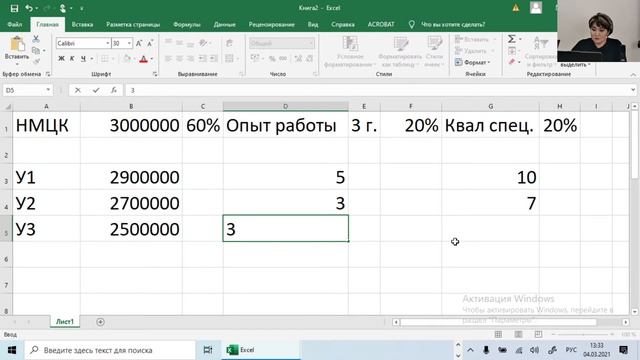
Task: Expand the Paste options arrow under Вставить
Action: click(x=17, y=64)
